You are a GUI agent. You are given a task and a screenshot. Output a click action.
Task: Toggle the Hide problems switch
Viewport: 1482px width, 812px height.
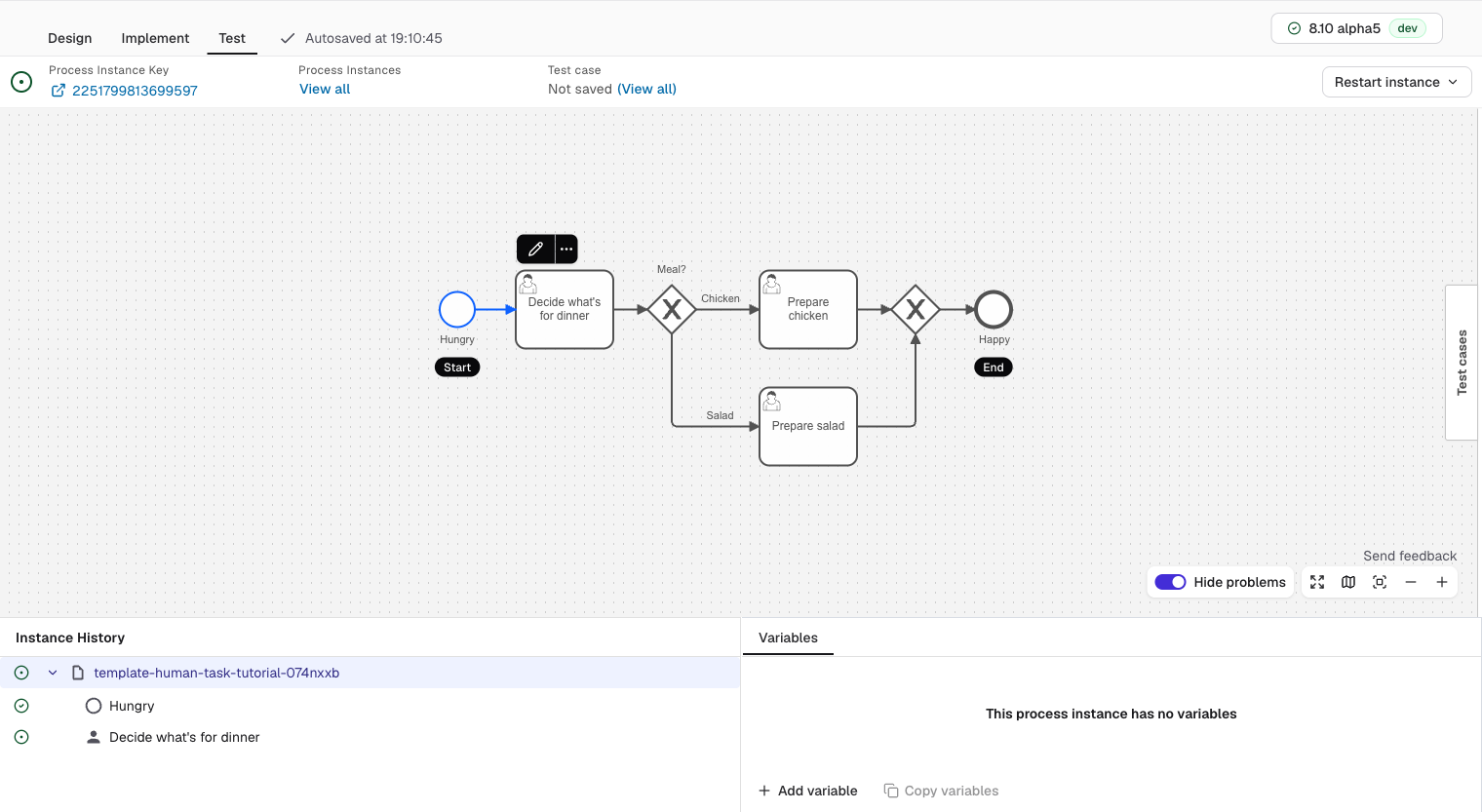click(x=1170, y=582)
